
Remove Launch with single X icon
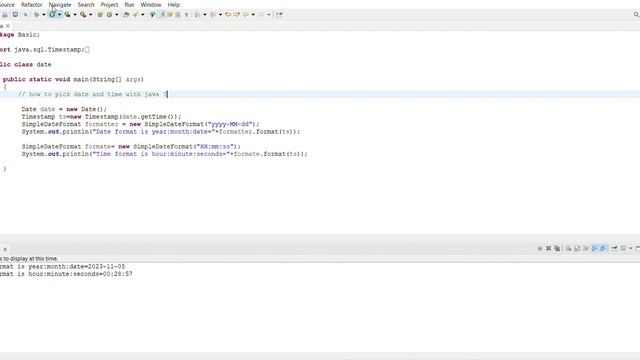pos(549,248)
